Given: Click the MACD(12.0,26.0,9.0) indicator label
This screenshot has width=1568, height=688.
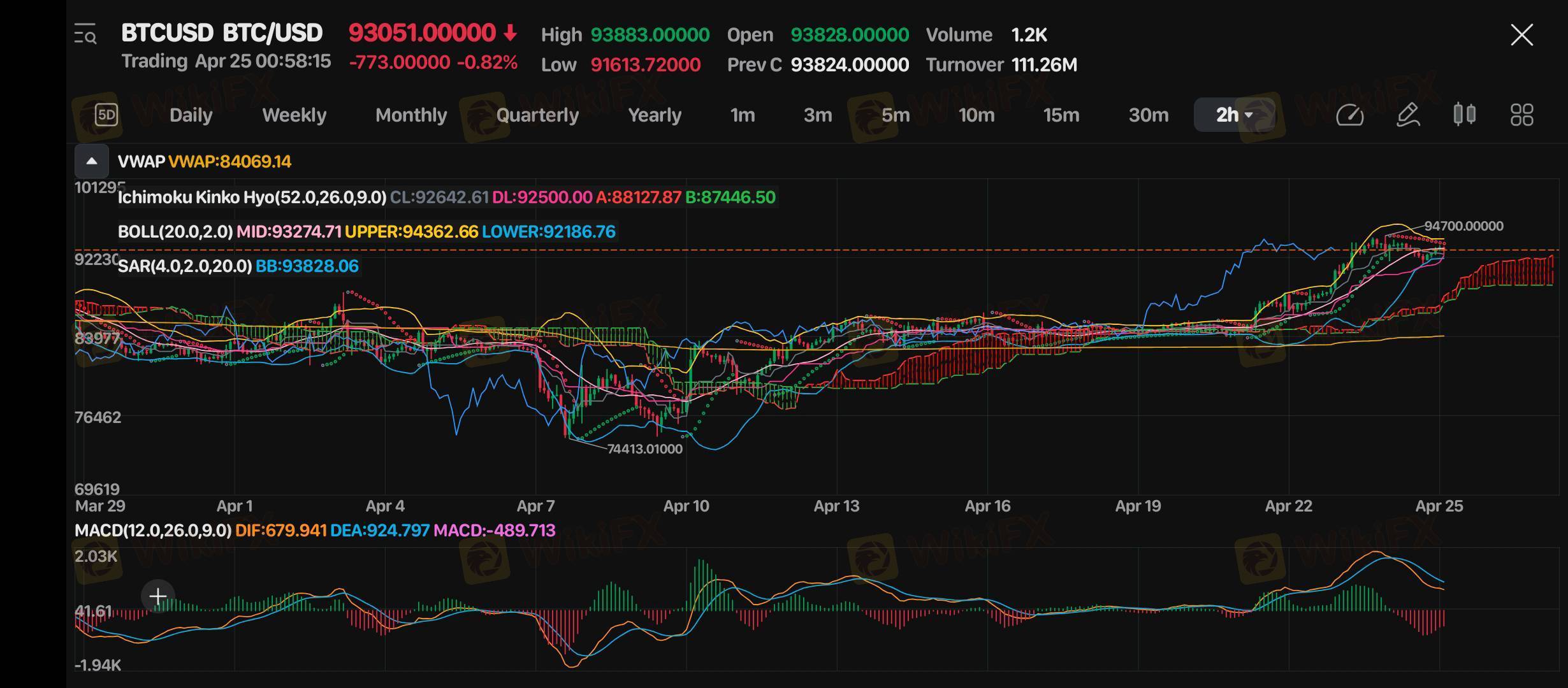Looking at the screenshot, I should [x=153, y=530].
